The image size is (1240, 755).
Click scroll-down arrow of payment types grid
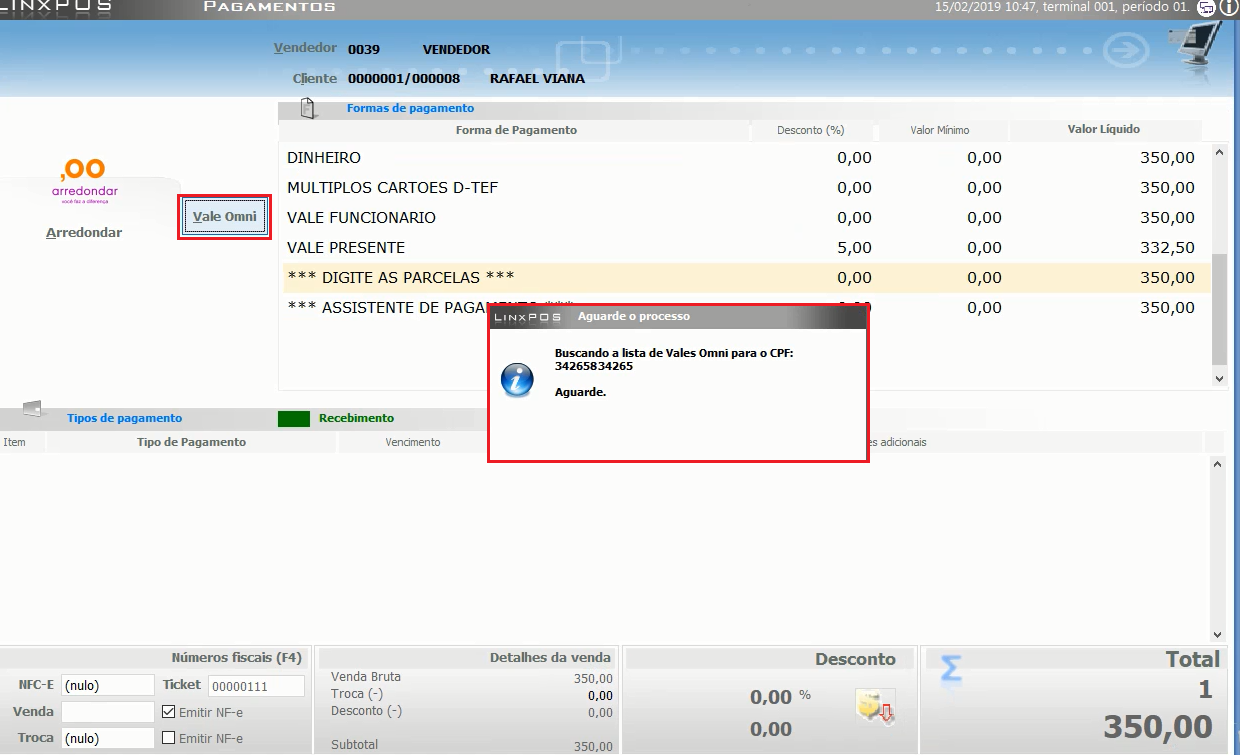point(1217,634)
